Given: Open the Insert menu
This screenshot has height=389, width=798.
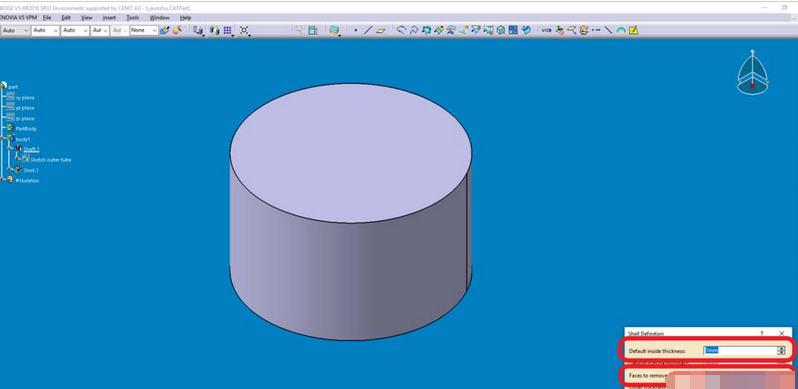Looking at the screenshot, I should point(109,17).
